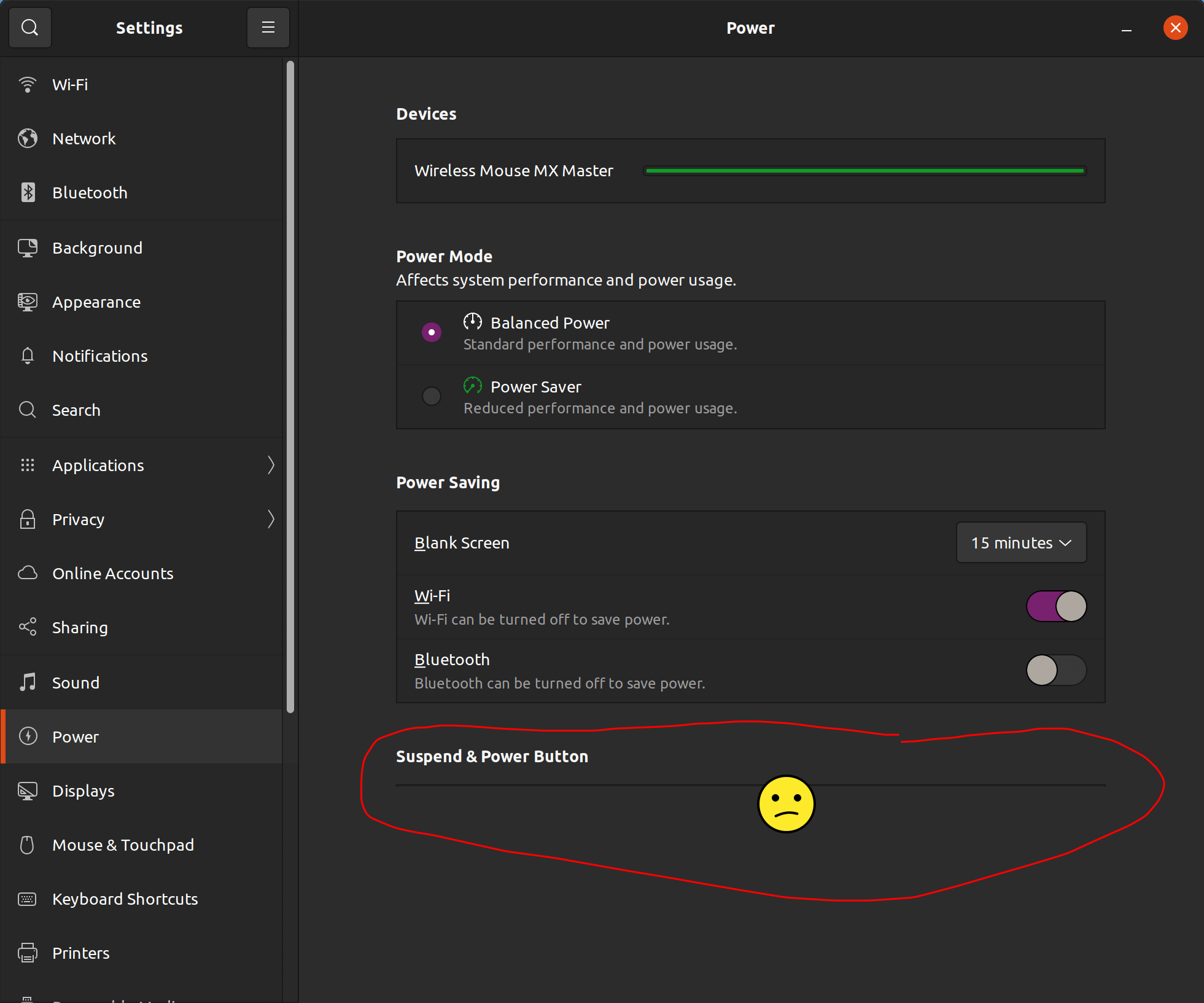Open the Blank Screen 15 minutes dropdown
The image size is (1204, 1003).
pos(1021,543)
